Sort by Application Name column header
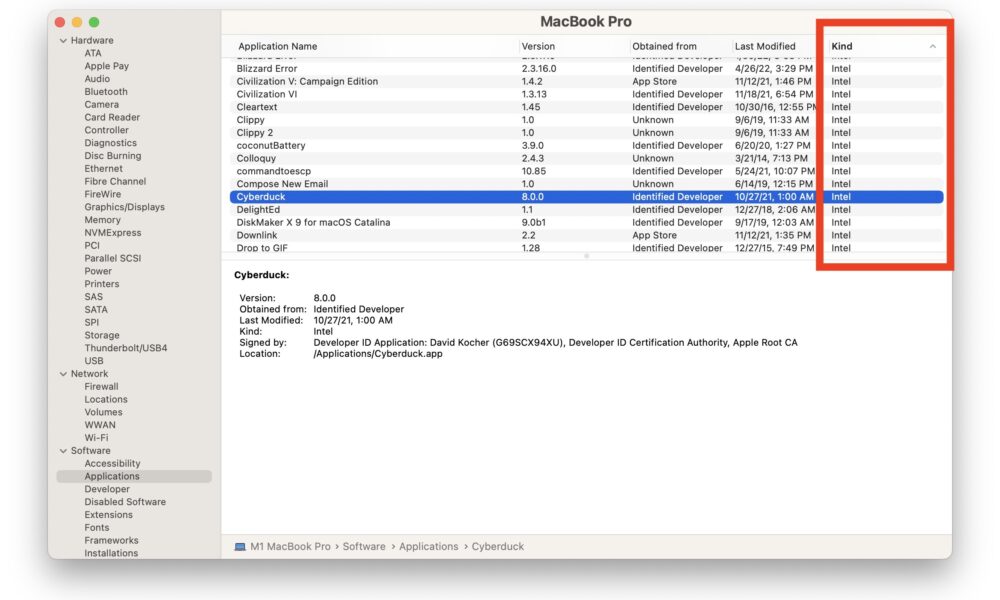This screenshot has height=600, width=1000. click(x=277, y=47)
